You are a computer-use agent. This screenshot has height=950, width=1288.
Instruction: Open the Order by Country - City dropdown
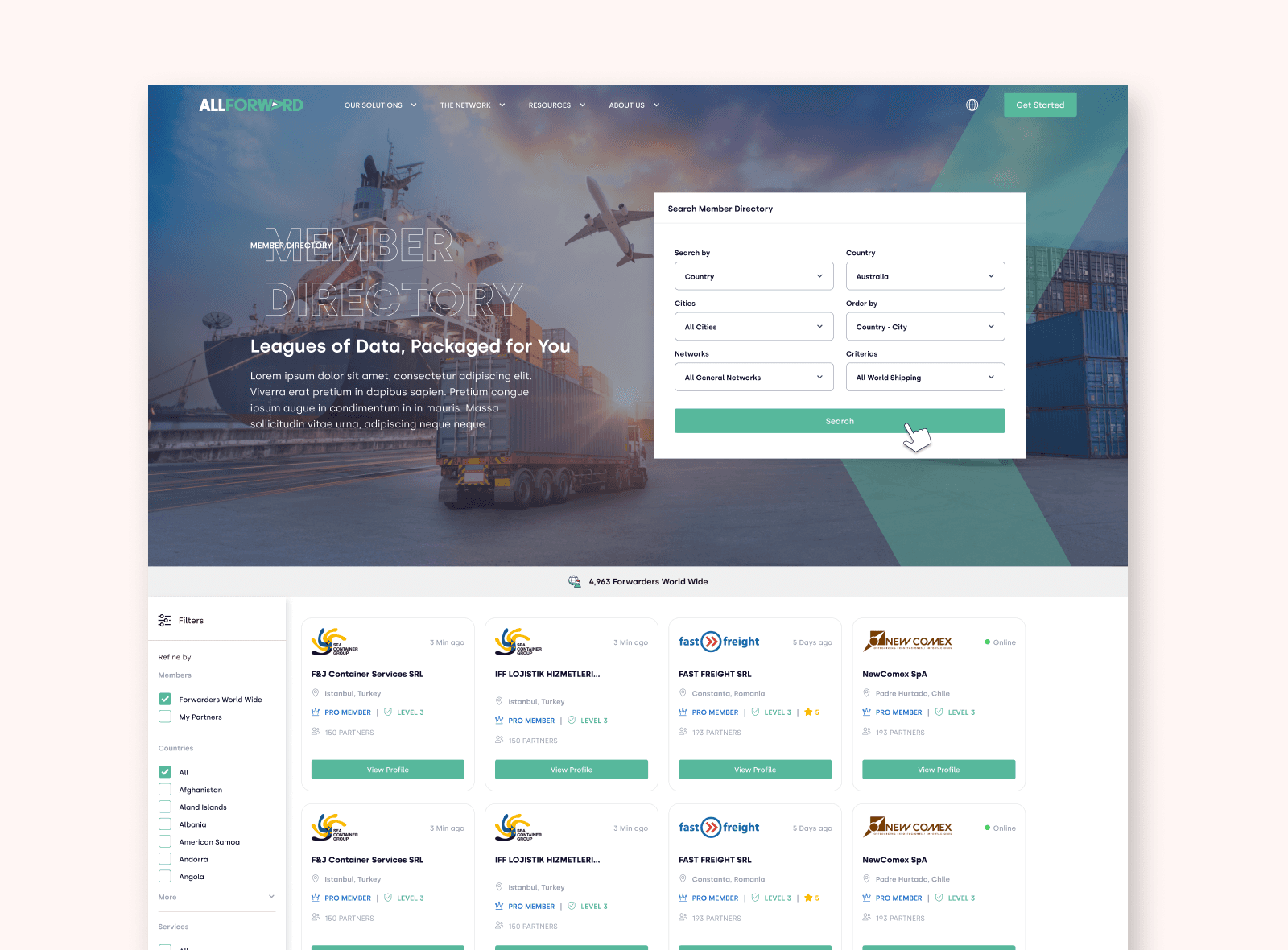pyautogui.click(x=925, y=327)
